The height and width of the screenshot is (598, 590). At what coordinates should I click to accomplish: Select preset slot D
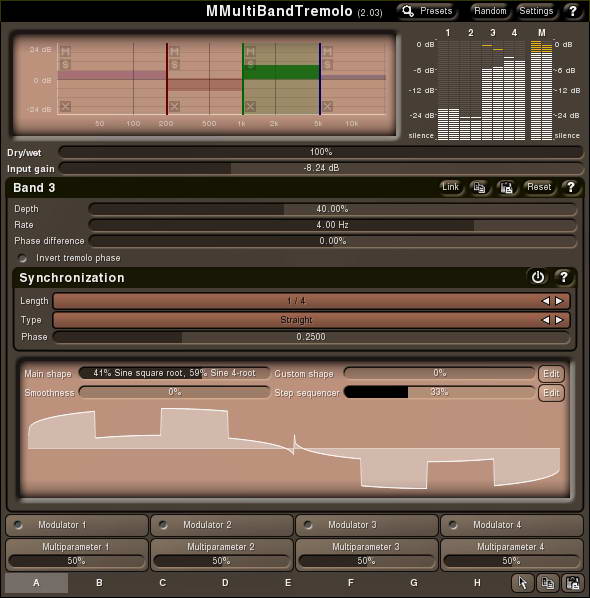(x=225, y=583)
